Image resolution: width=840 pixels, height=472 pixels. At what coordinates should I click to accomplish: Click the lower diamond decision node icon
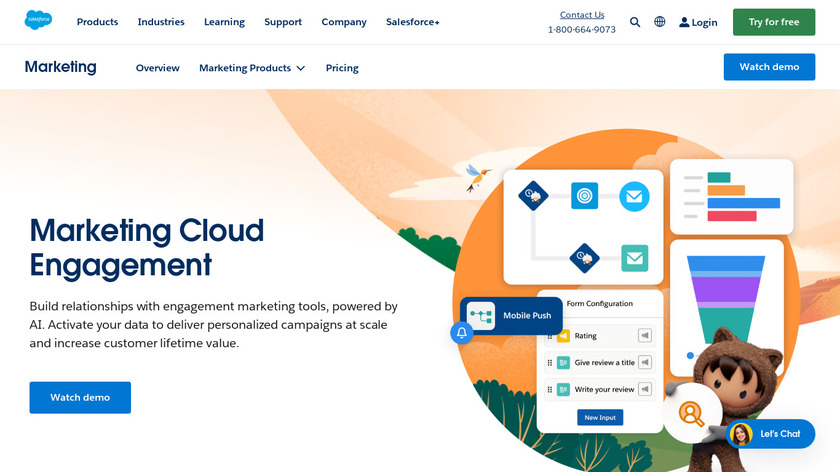(584, 258)
